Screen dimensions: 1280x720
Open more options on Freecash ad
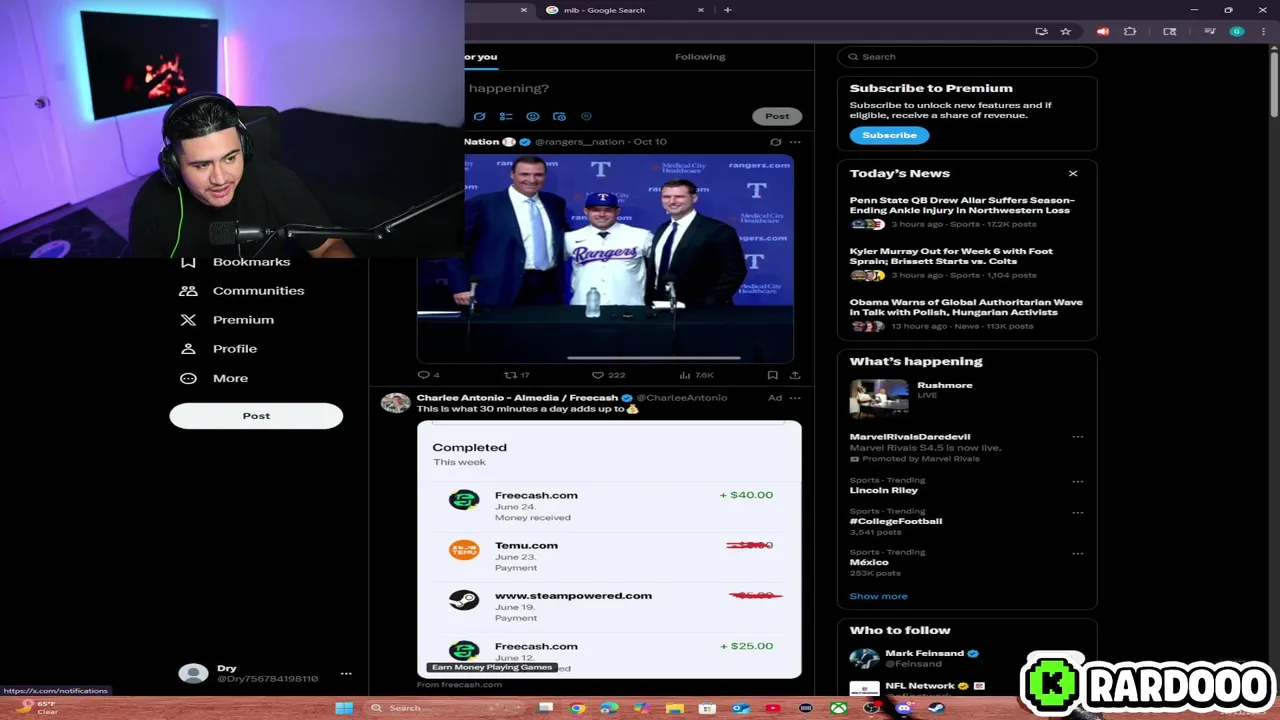click(795, 398)
